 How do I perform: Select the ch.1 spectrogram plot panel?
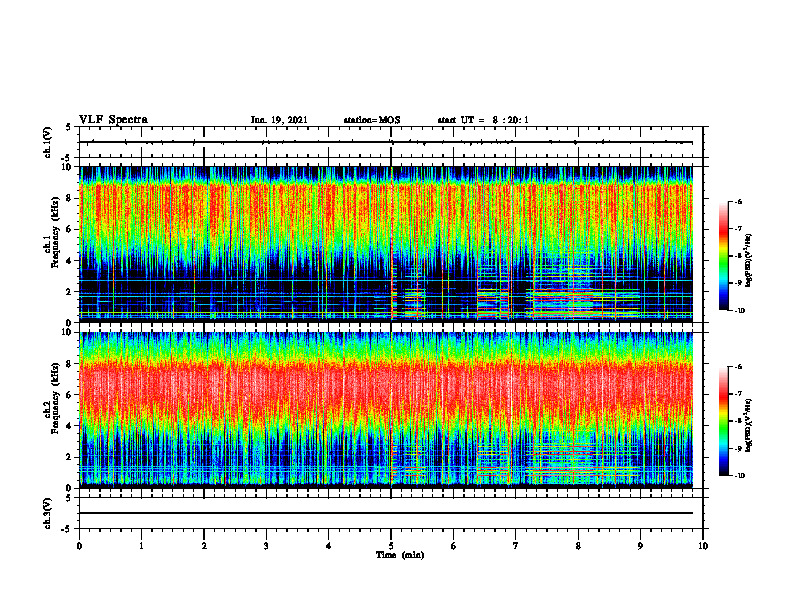point(386,244)
